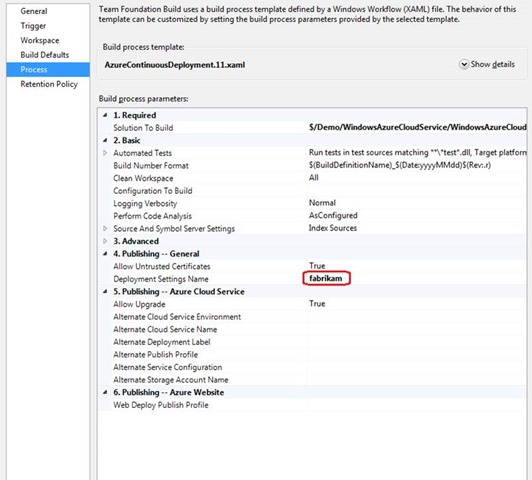This screenshot has height=480, width=532.
Task: Click the Perform Code Analysis label
Action: click(x=152, y=216)
